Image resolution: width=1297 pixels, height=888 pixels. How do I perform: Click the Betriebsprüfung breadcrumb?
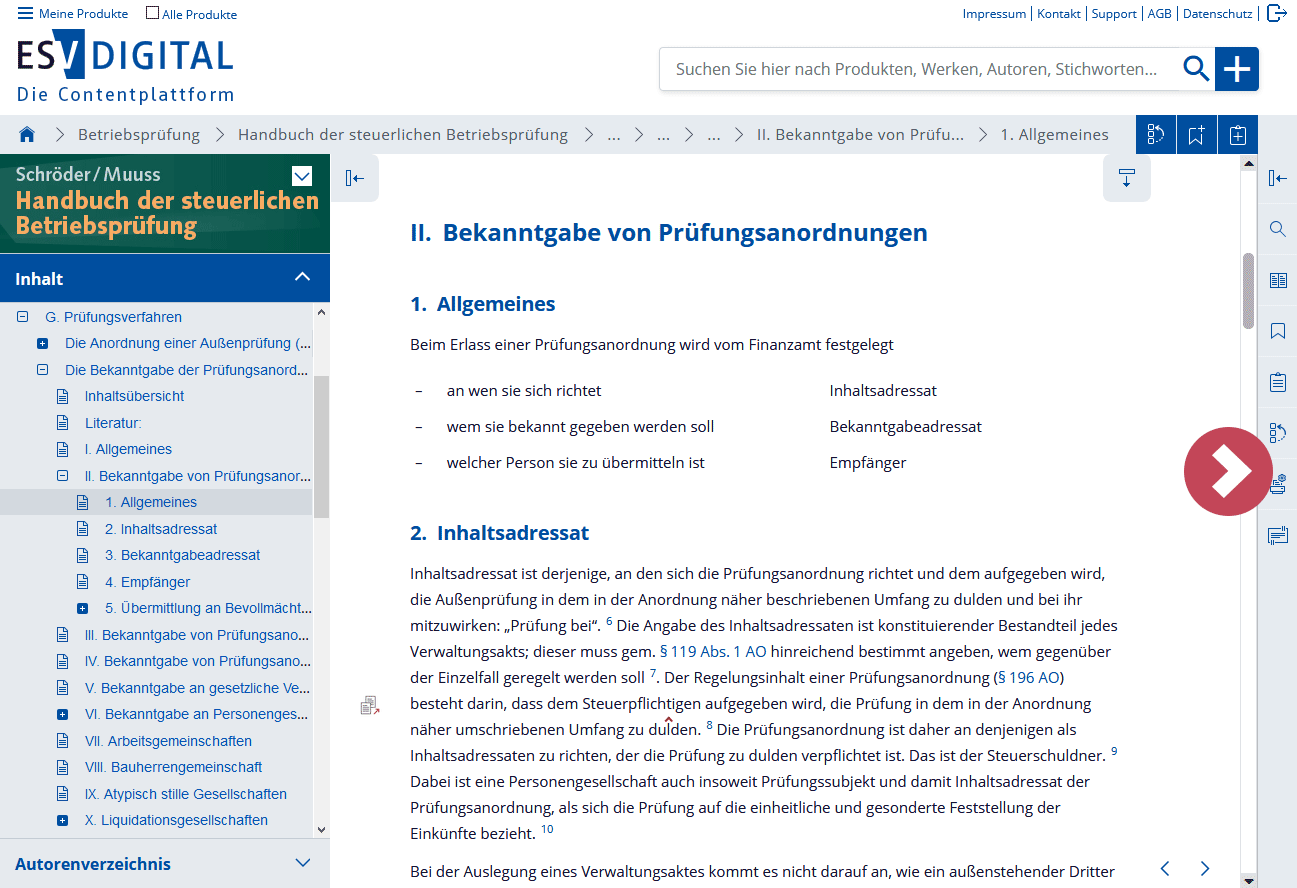pyautogui.click(x=139, y=134)
